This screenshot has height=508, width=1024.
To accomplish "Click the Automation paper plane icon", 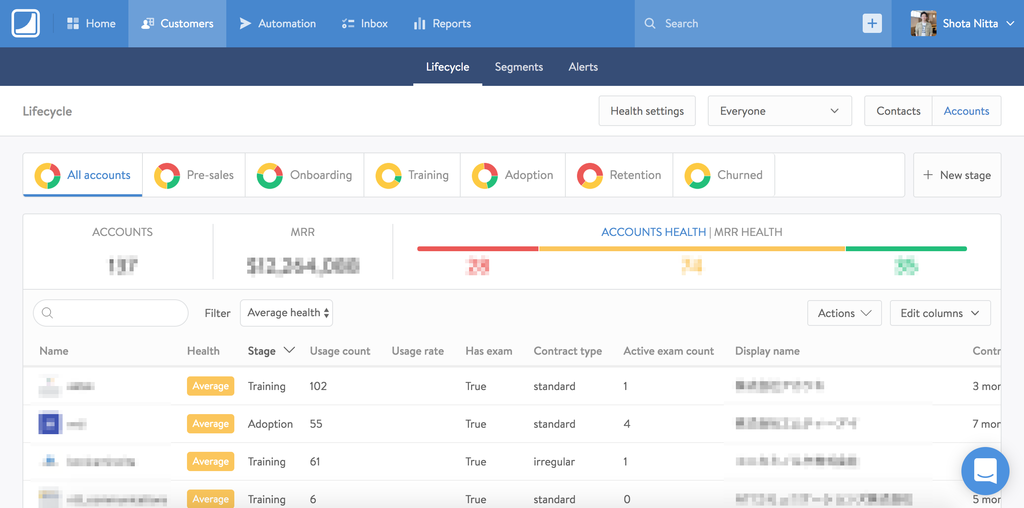I will point(245,24).
